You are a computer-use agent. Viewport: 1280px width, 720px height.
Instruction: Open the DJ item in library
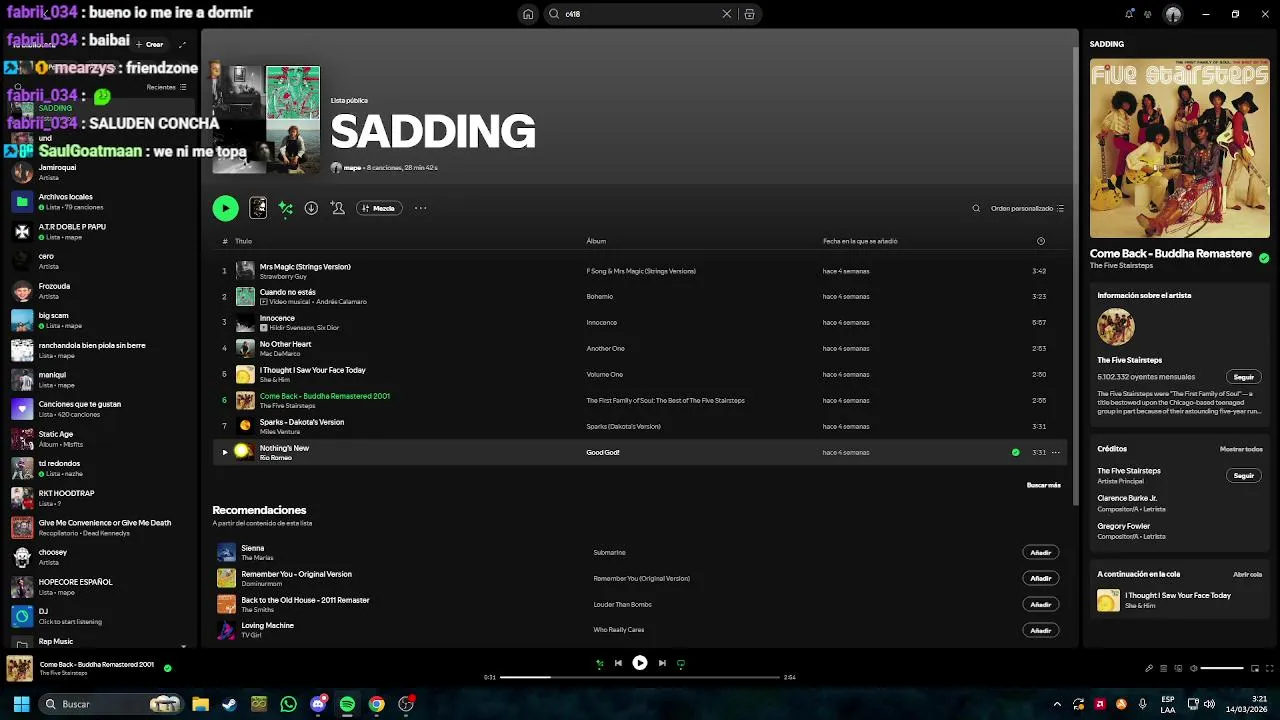point(100,616)
